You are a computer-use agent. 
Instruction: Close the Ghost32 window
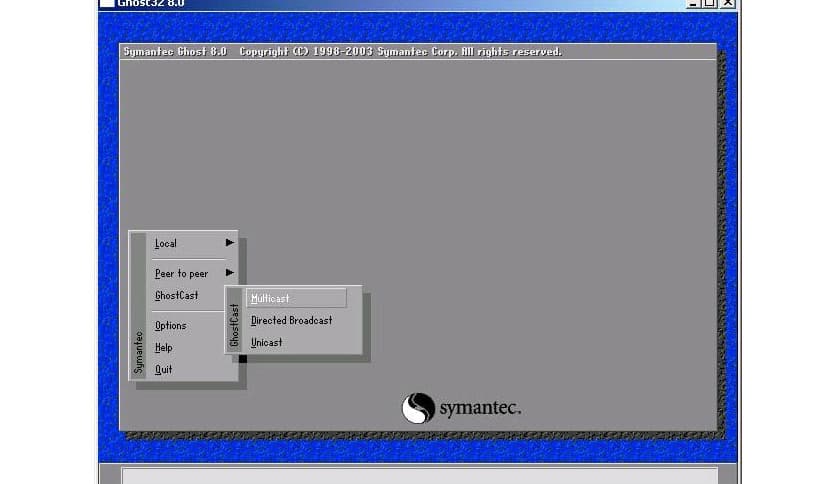[x=728, y=3]
